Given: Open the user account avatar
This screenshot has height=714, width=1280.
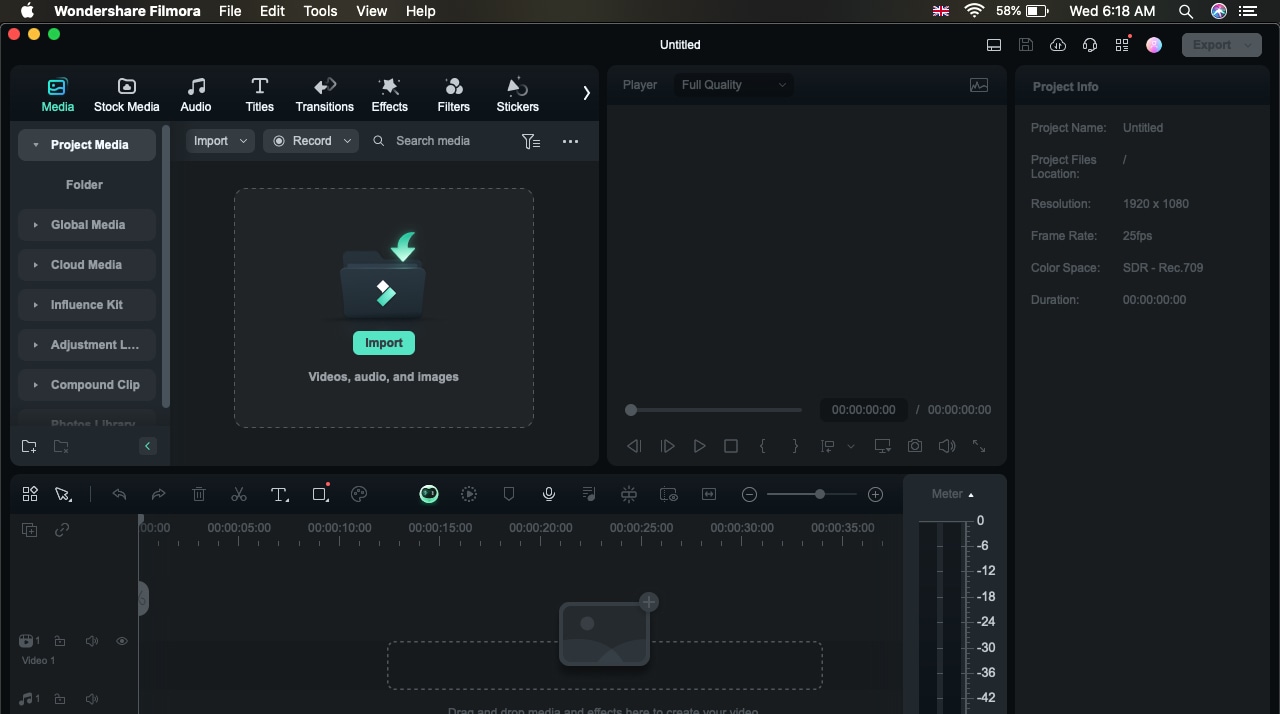Looking at the screenshot, I should (x=1154, y=45).
